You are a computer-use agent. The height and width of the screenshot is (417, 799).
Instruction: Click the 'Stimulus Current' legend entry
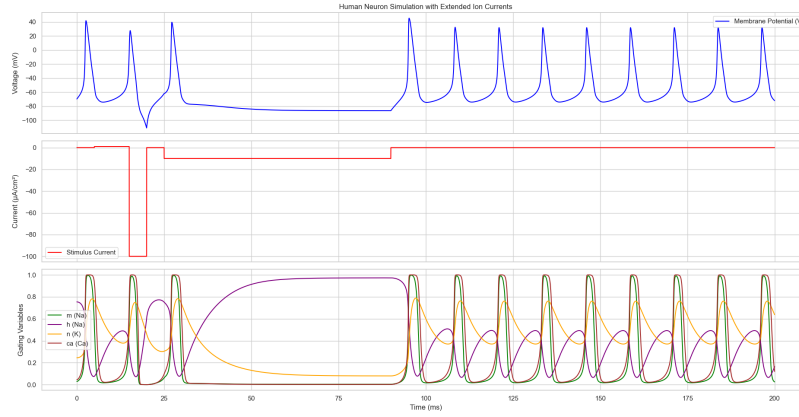(82, 252)
